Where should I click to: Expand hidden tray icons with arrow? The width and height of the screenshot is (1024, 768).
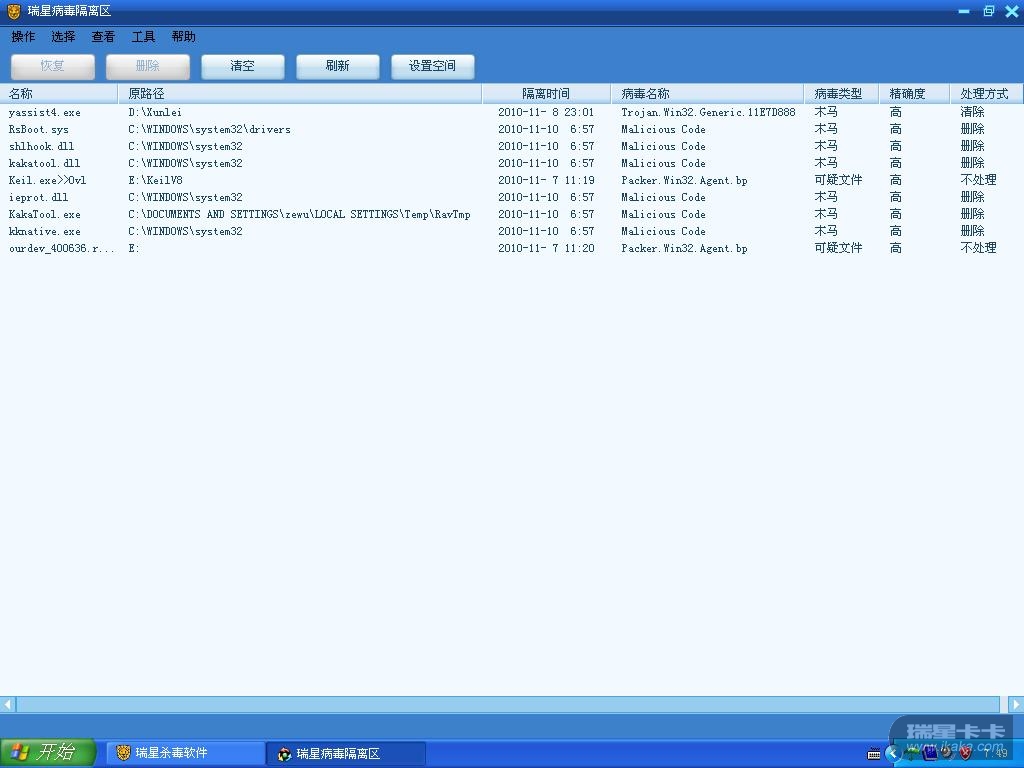pos(893,754)
